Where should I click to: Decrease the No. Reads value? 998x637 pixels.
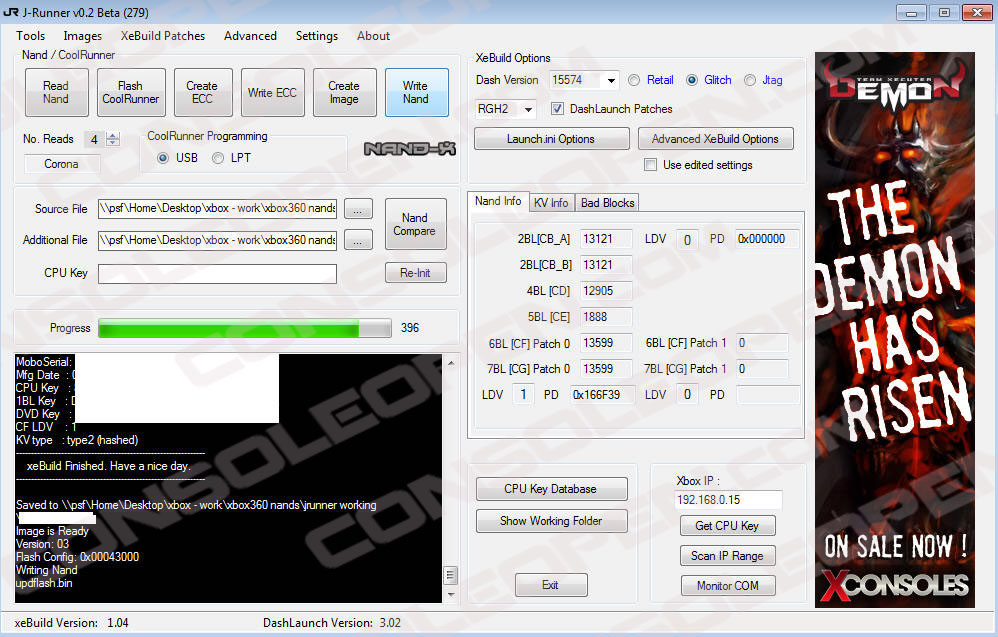[x=113, y=143]
